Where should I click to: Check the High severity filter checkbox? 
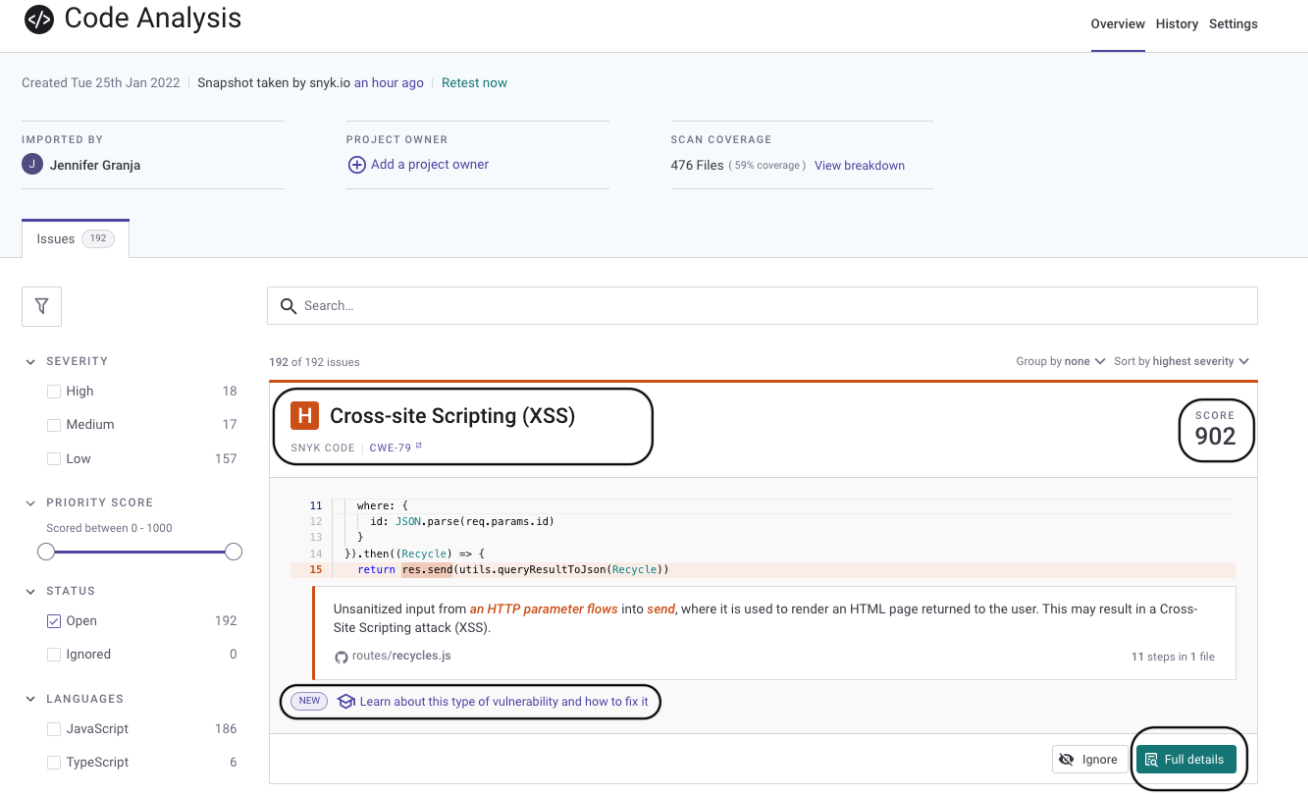coord(53,391)
